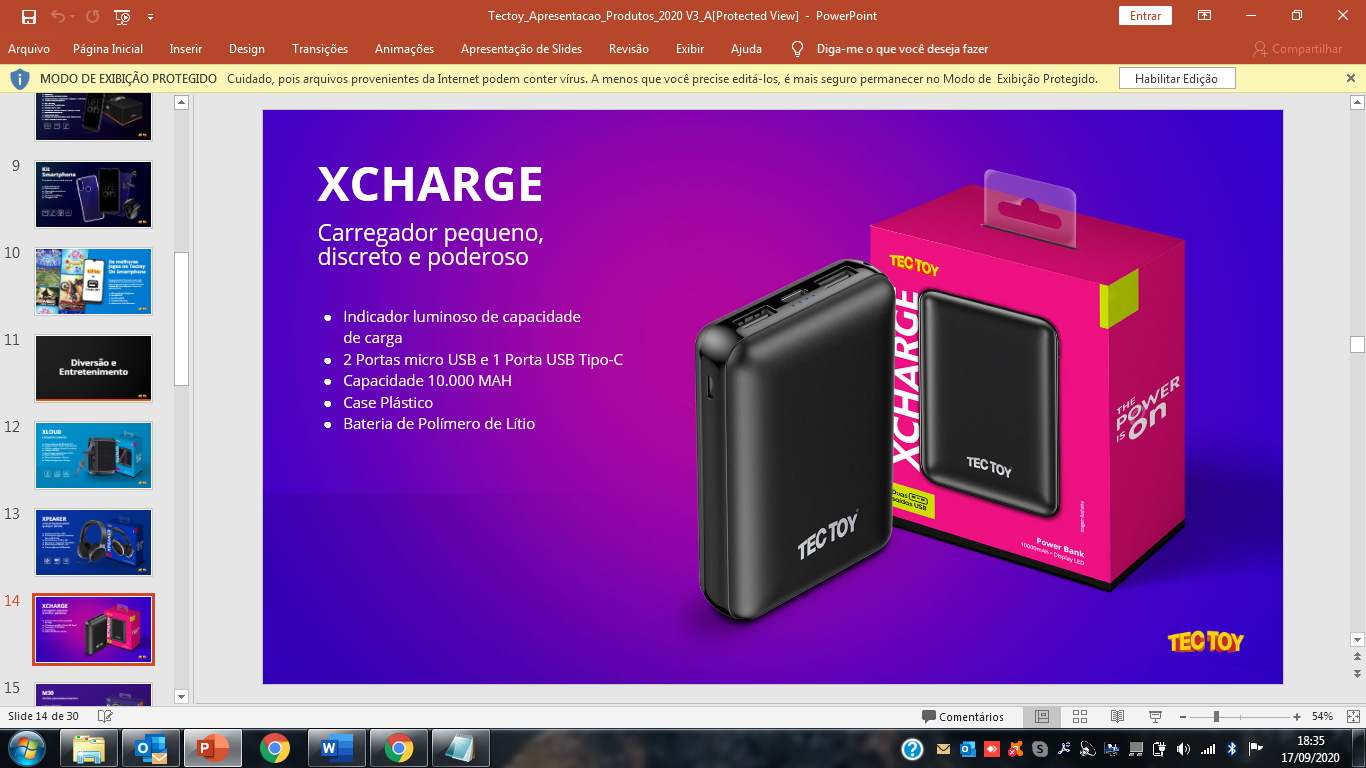The width and height of the screenshot is (1366, 768).
Task: Close the protected view message bar
Action: pos(1351,78)
